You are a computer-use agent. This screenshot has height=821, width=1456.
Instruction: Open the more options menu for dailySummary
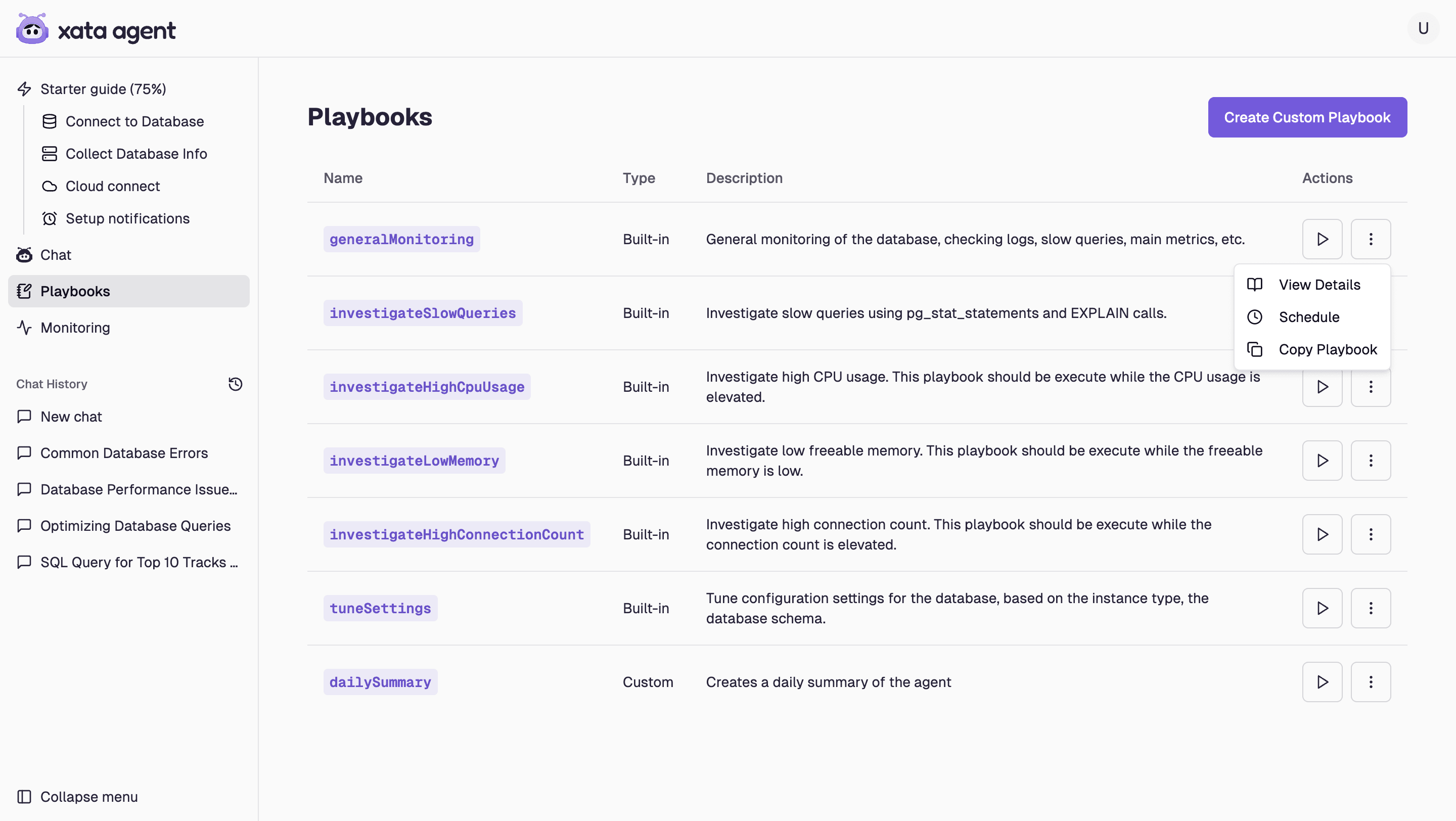pyautogui.click(x=1370, y=682)
